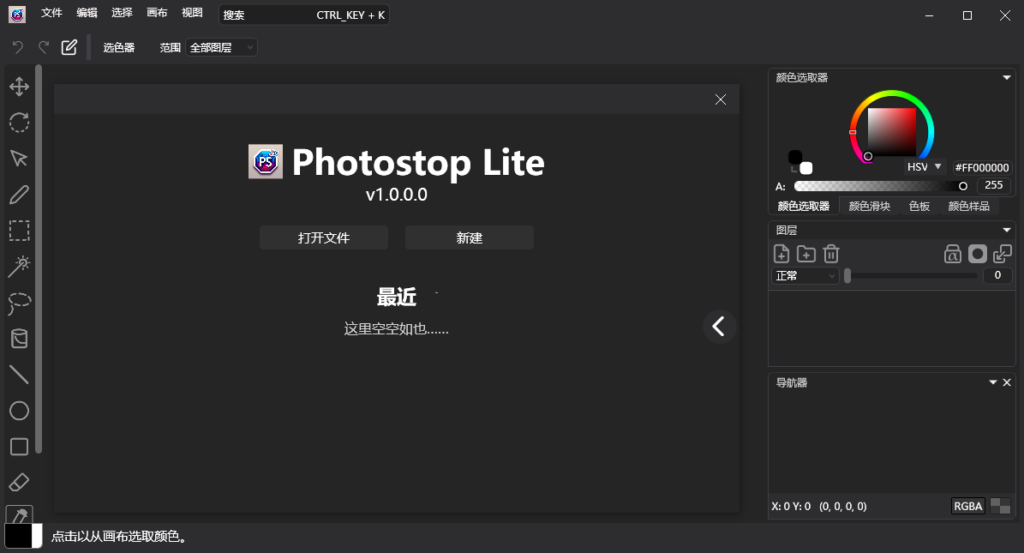Switch to the 颜色样品 tab

click(968, 206)
